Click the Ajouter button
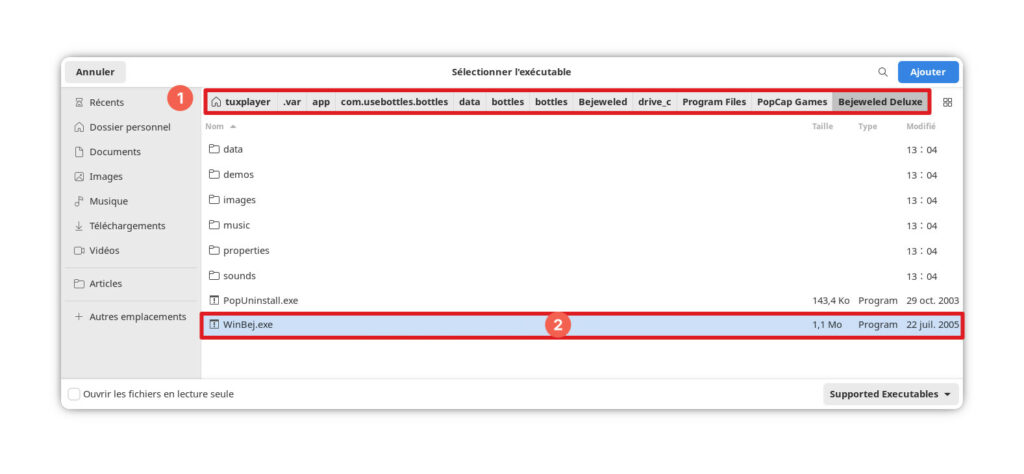The image size is (1024, 474). click(x=927, y=72)
